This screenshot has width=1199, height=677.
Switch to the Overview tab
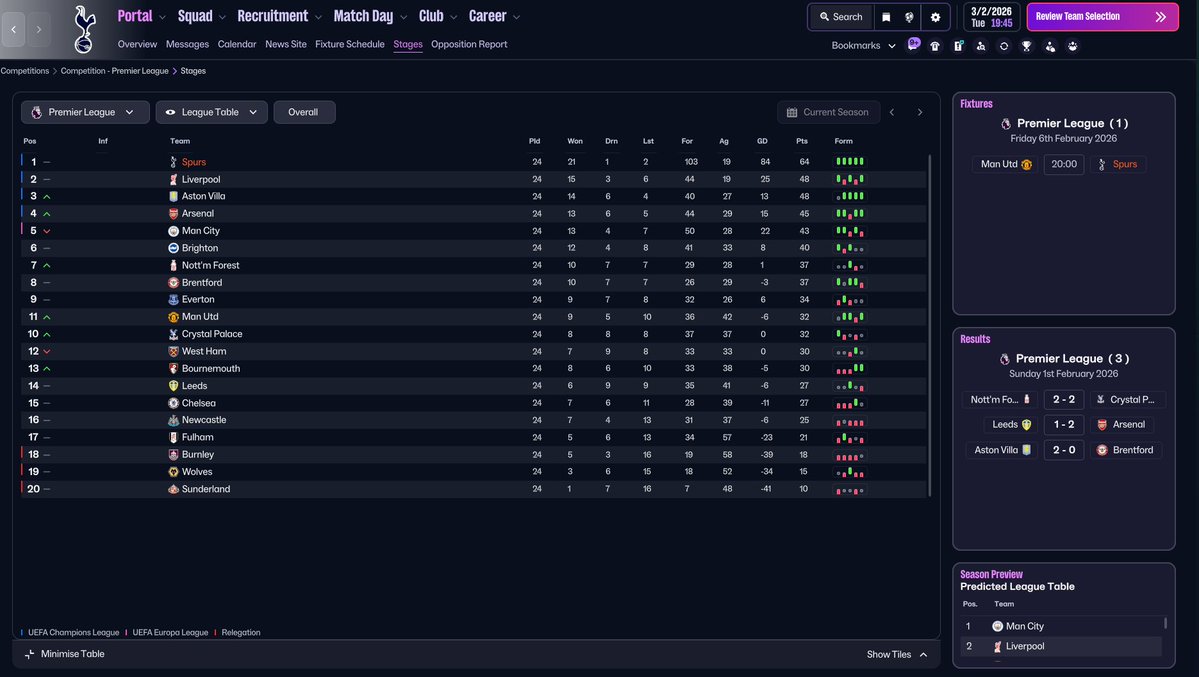[138, 44]
